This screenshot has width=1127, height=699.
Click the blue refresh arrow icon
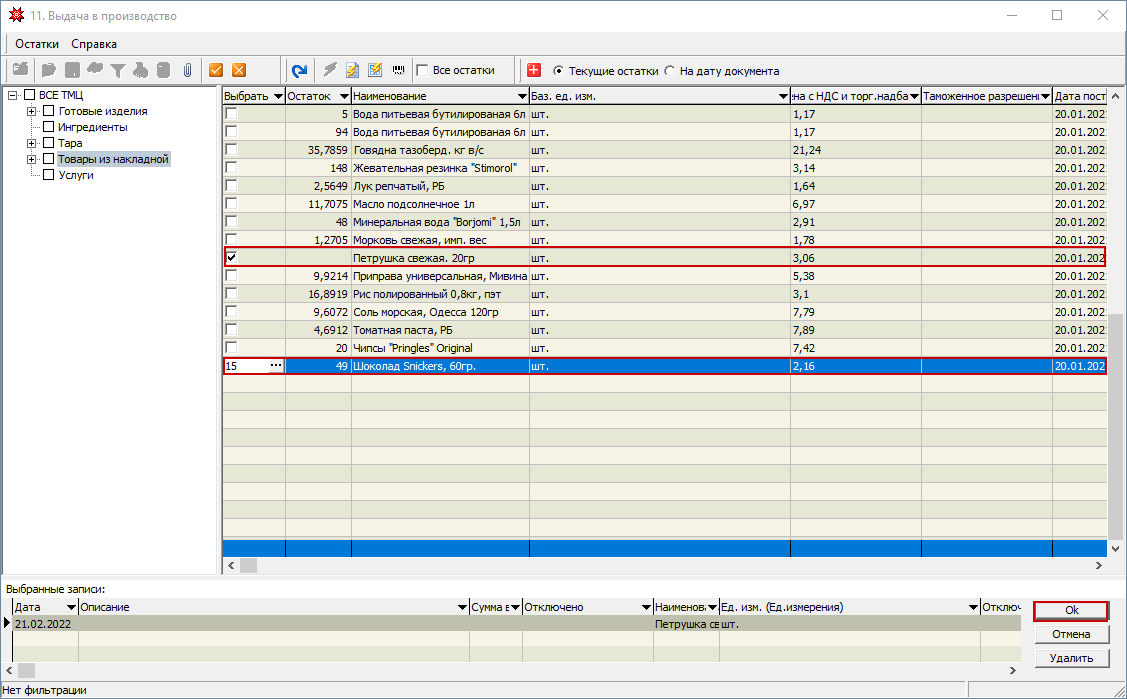tap(299, 70)
